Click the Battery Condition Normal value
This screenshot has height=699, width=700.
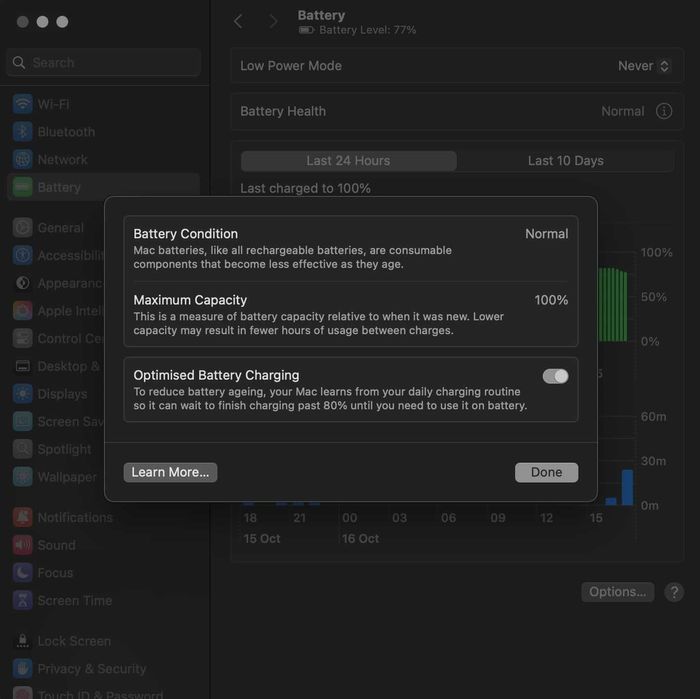coord(546,234)
